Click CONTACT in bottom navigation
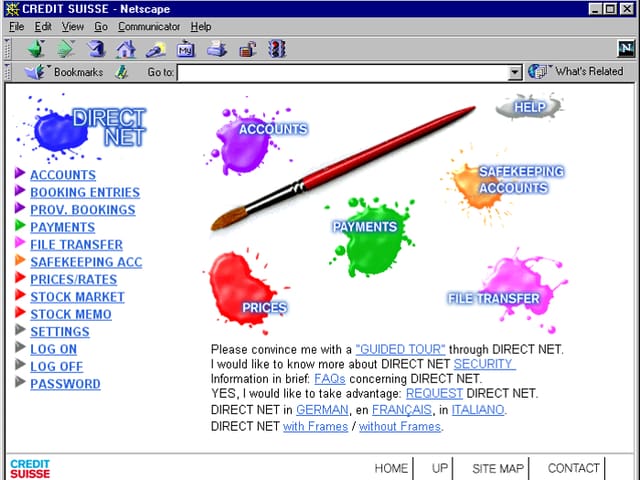Screen dimensions: 640x480 573,468
